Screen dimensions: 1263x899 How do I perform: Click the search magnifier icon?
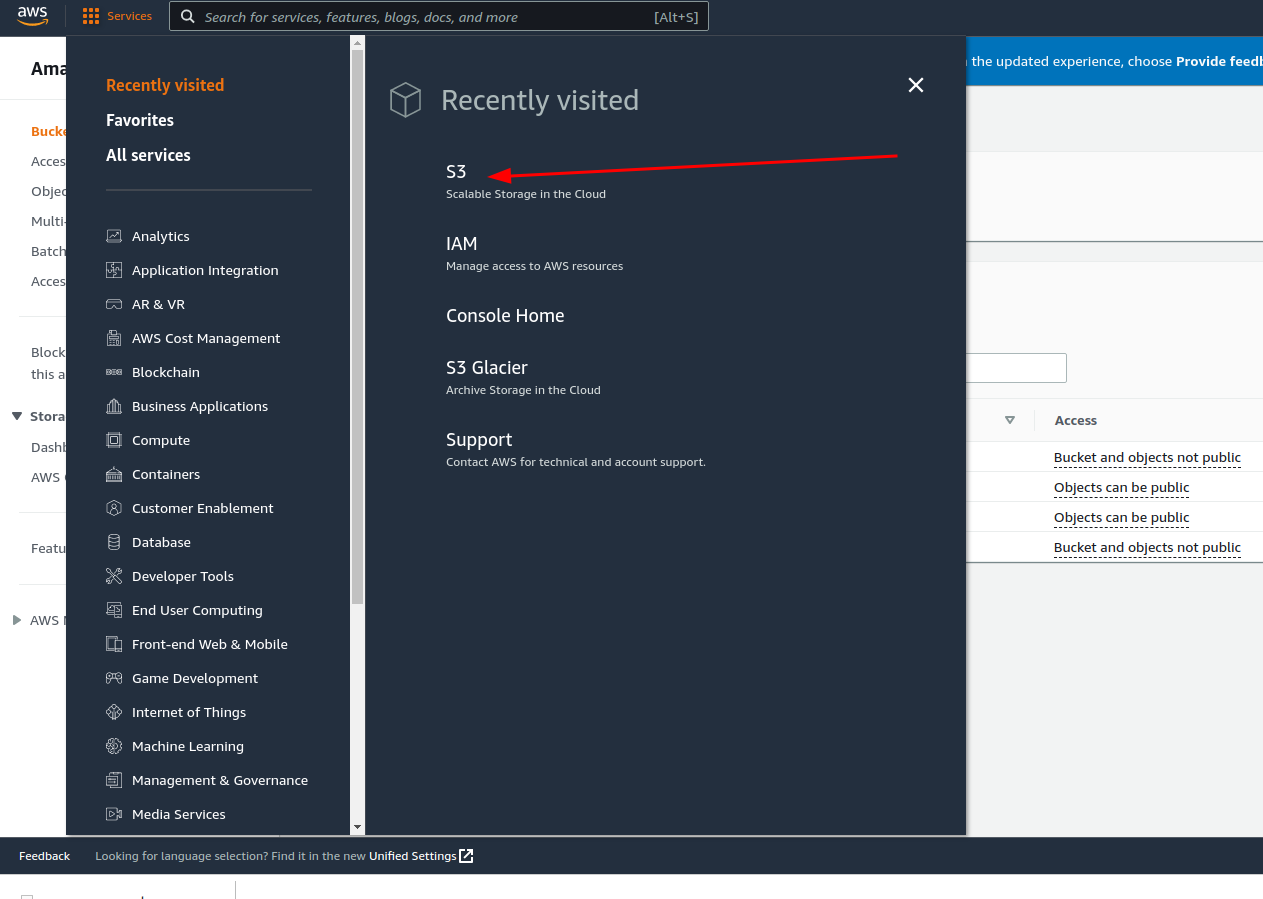pyautogui.click(x=188, y=17)
